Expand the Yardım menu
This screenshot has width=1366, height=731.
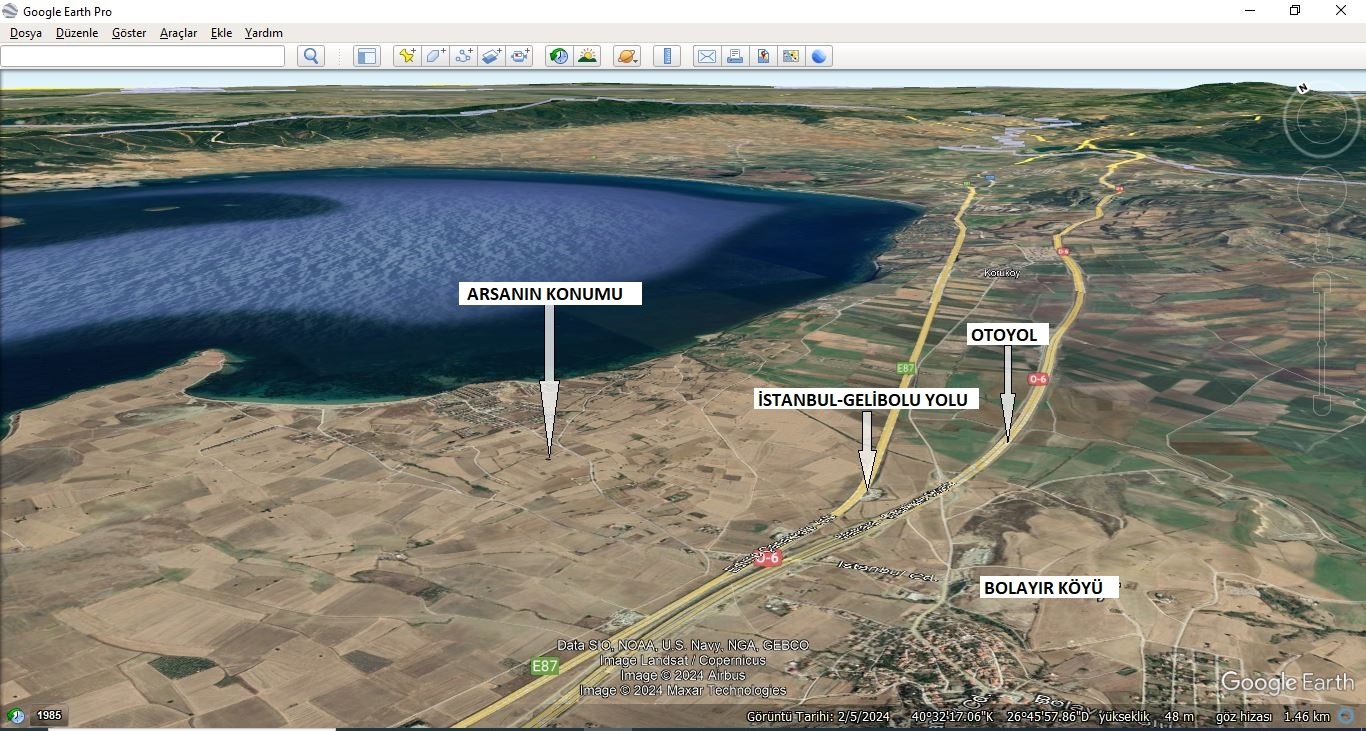264,33
